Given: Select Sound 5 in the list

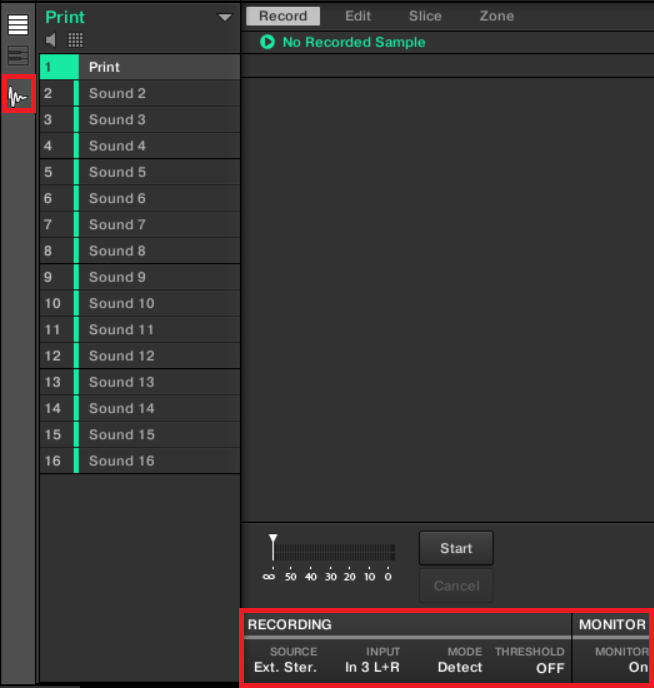Looking at the screenshot, I should (140, 172).
